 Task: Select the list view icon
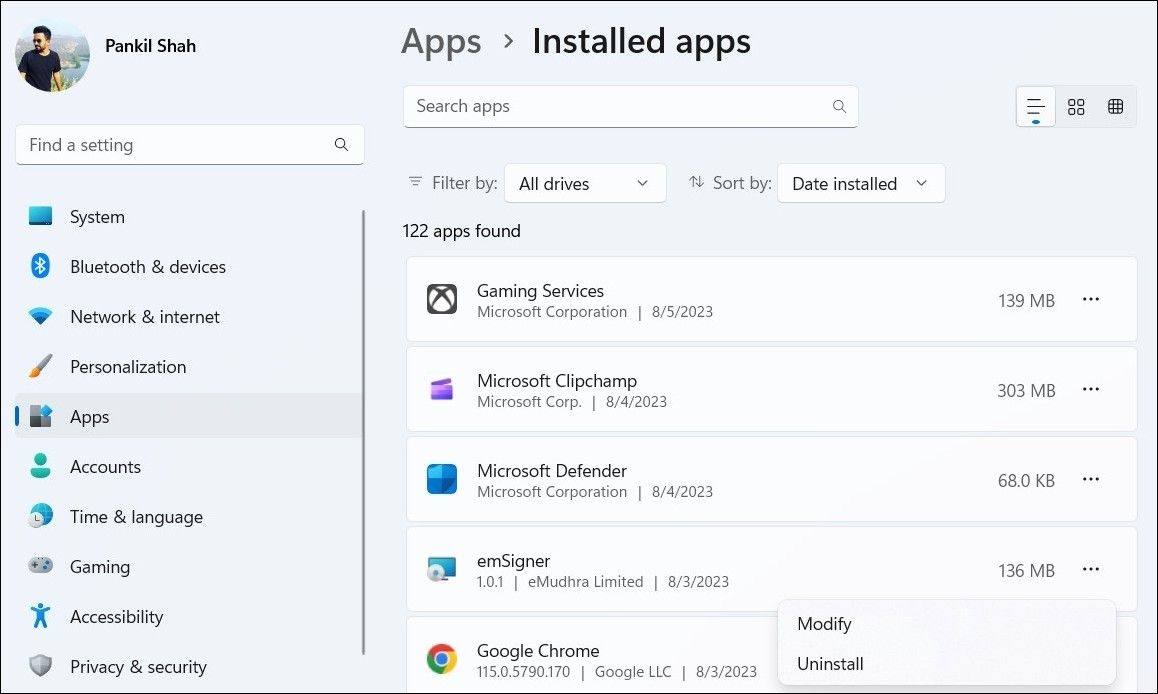point(1035,106)
